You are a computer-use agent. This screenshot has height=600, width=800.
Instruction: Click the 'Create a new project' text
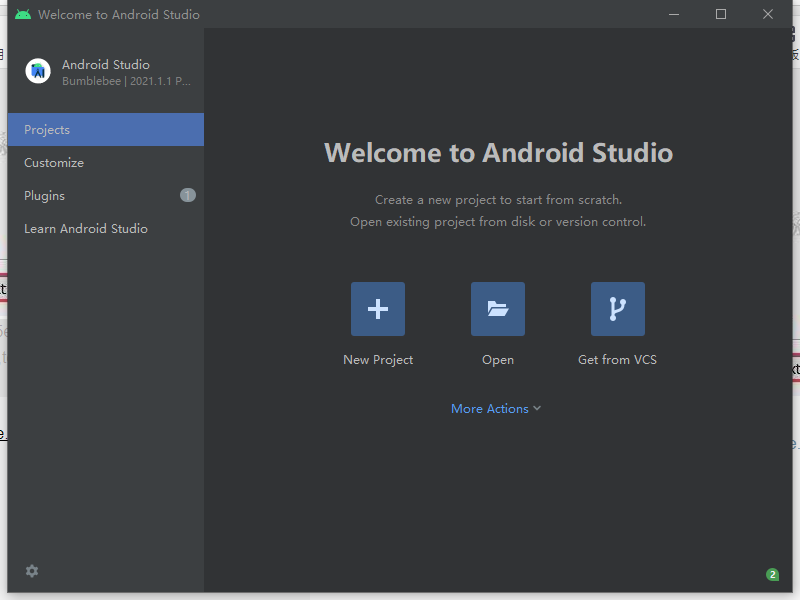coord(498,200)
